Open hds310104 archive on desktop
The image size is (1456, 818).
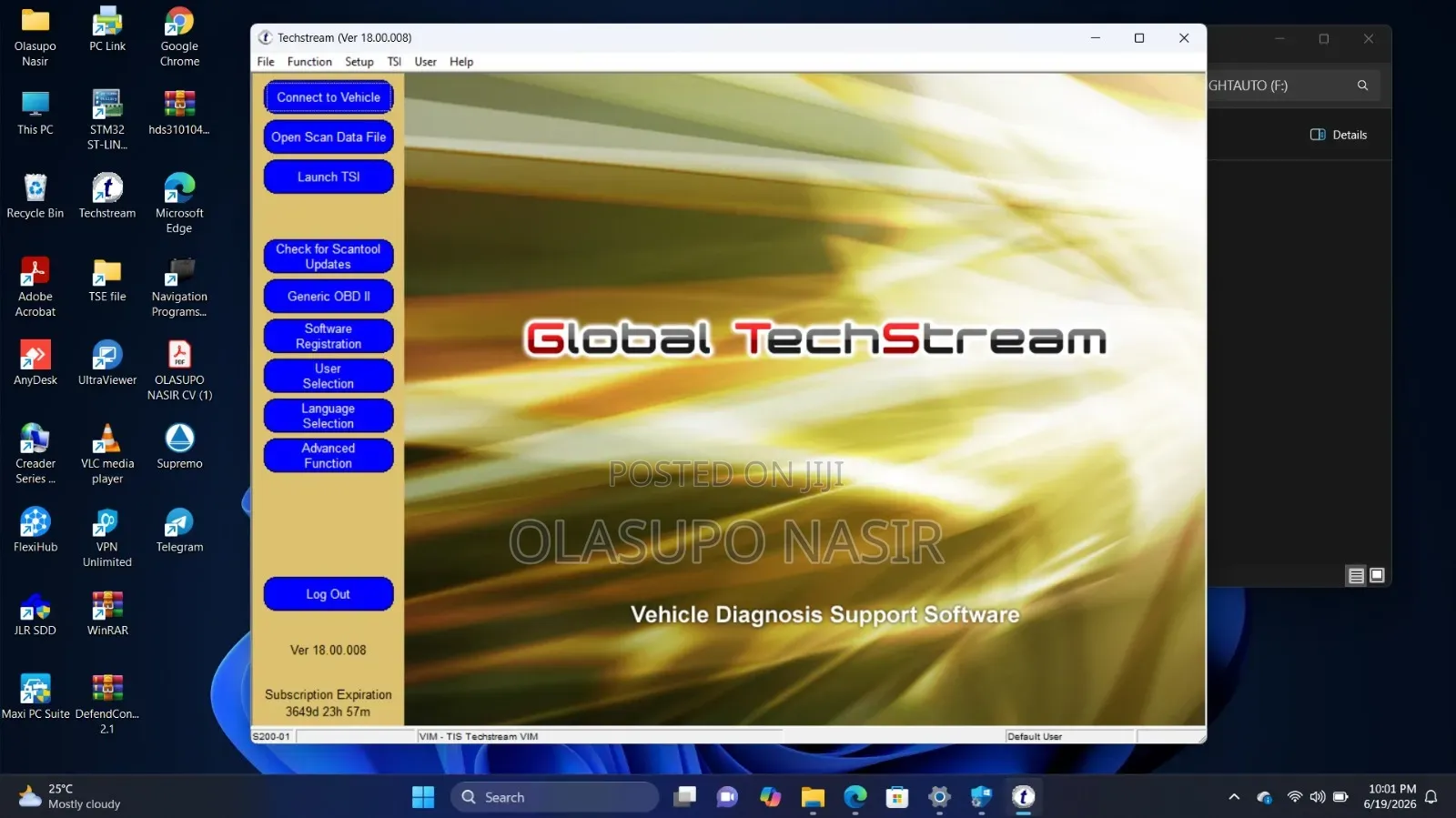pos(179,113)
